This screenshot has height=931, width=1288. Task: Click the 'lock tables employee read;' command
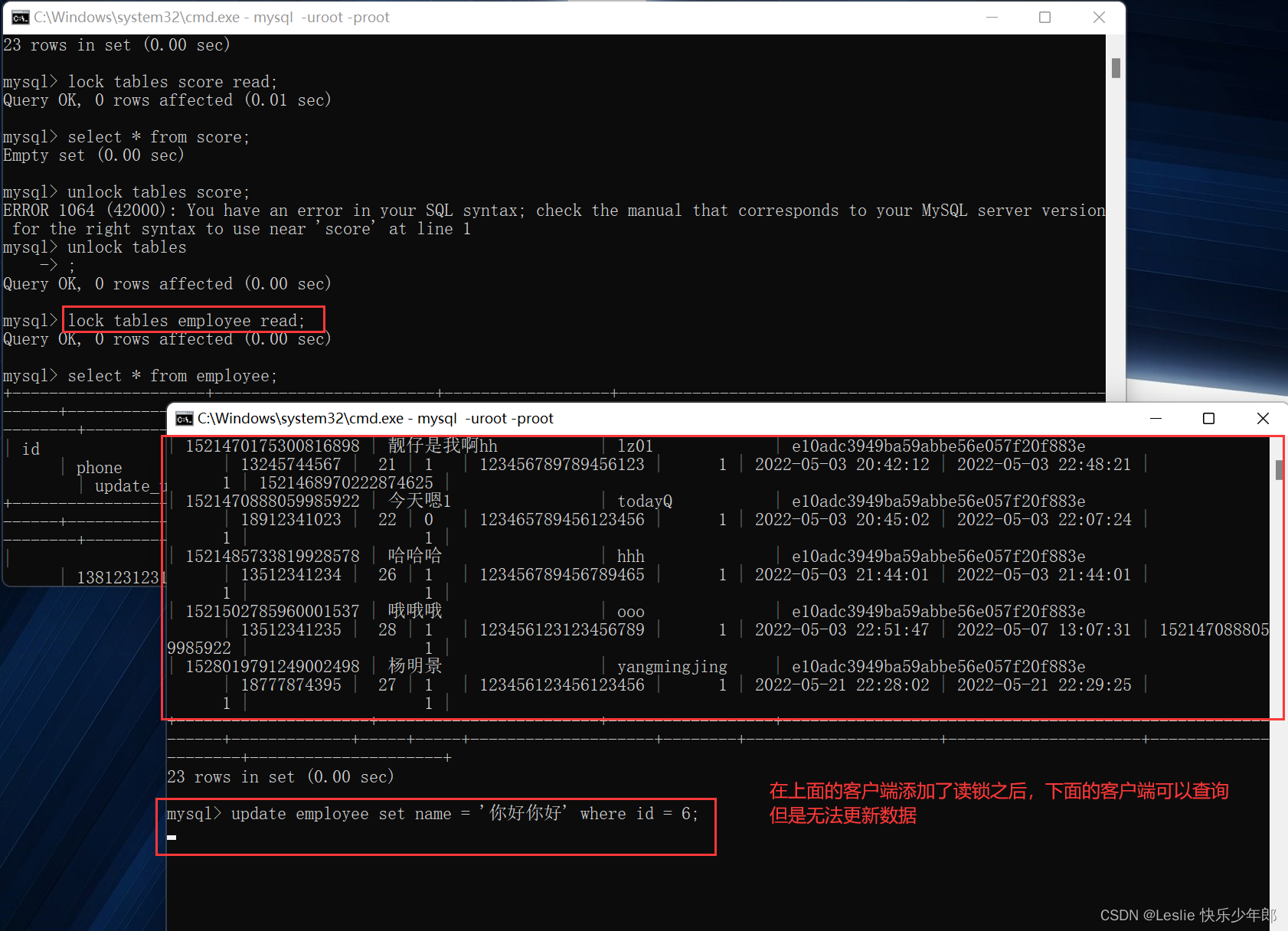click(x=186, y=321)
